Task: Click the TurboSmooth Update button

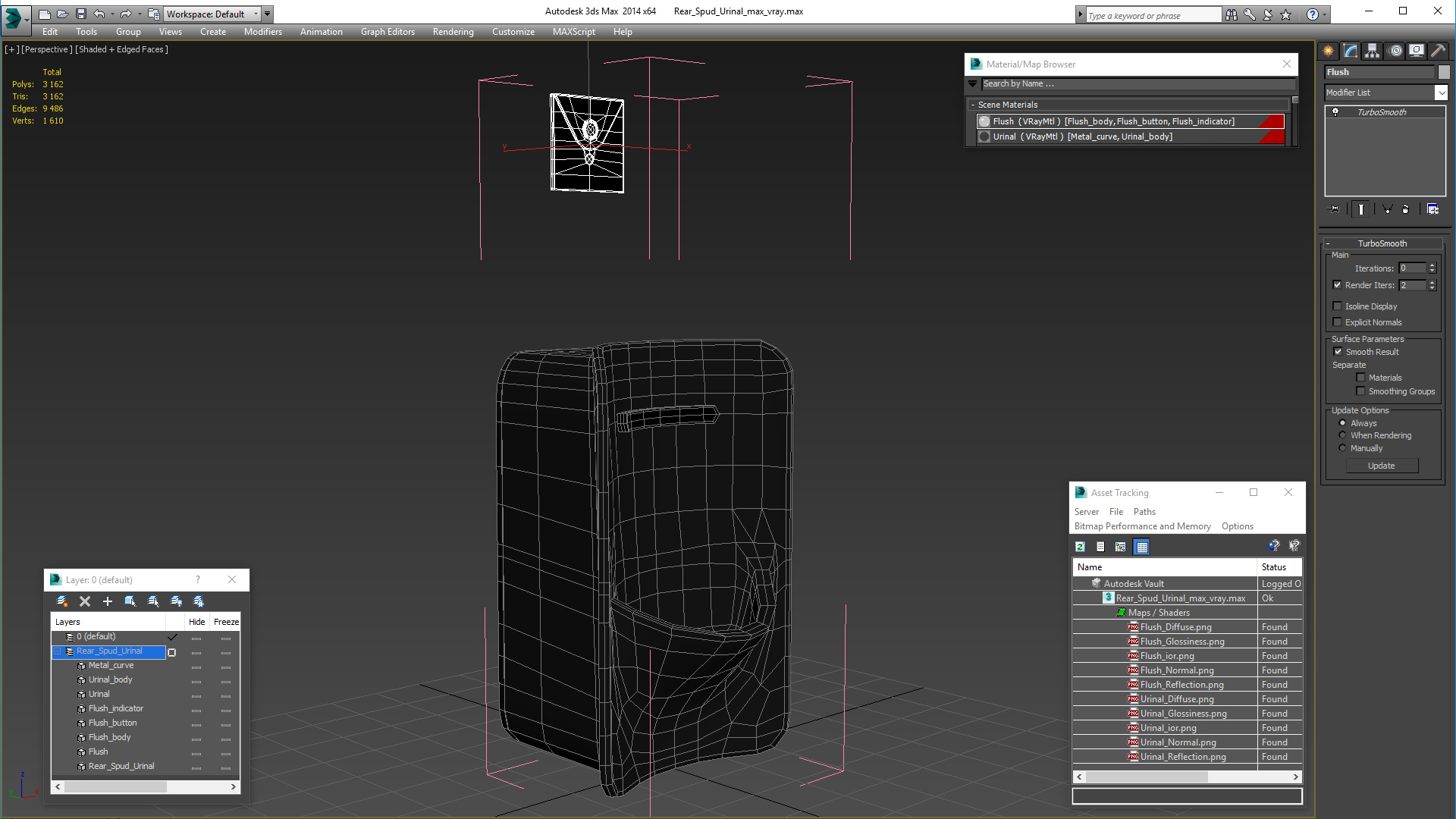Action: click(x=1381, y=466)
